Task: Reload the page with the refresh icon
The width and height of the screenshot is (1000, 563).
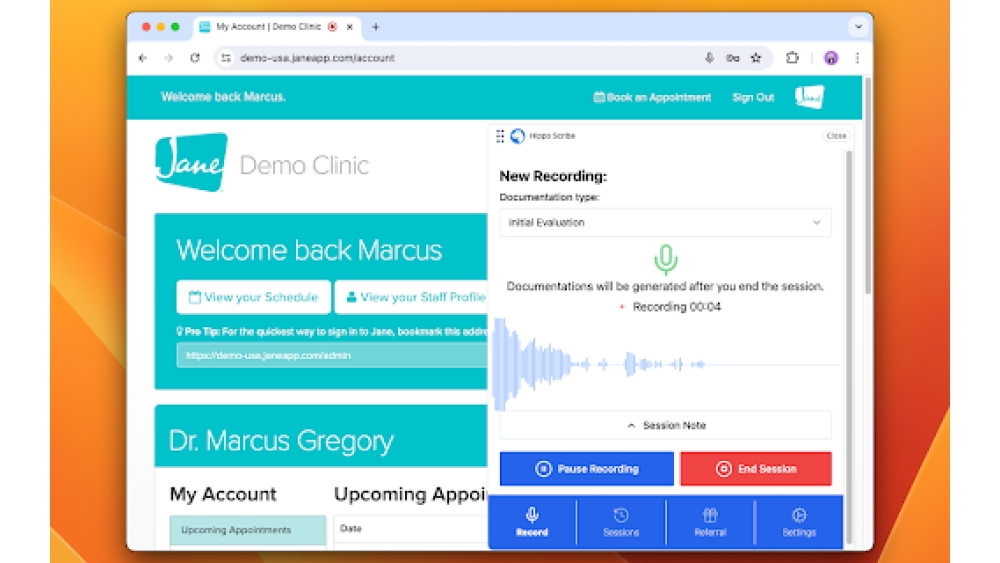Action: pos(195,58)
